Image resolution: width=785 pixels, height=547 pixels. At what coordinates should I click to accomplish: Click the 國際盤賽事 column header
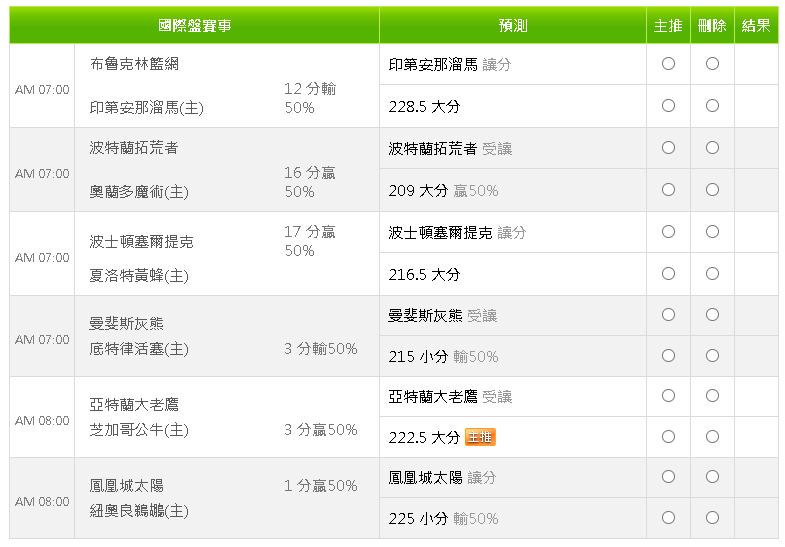(194, 25)
